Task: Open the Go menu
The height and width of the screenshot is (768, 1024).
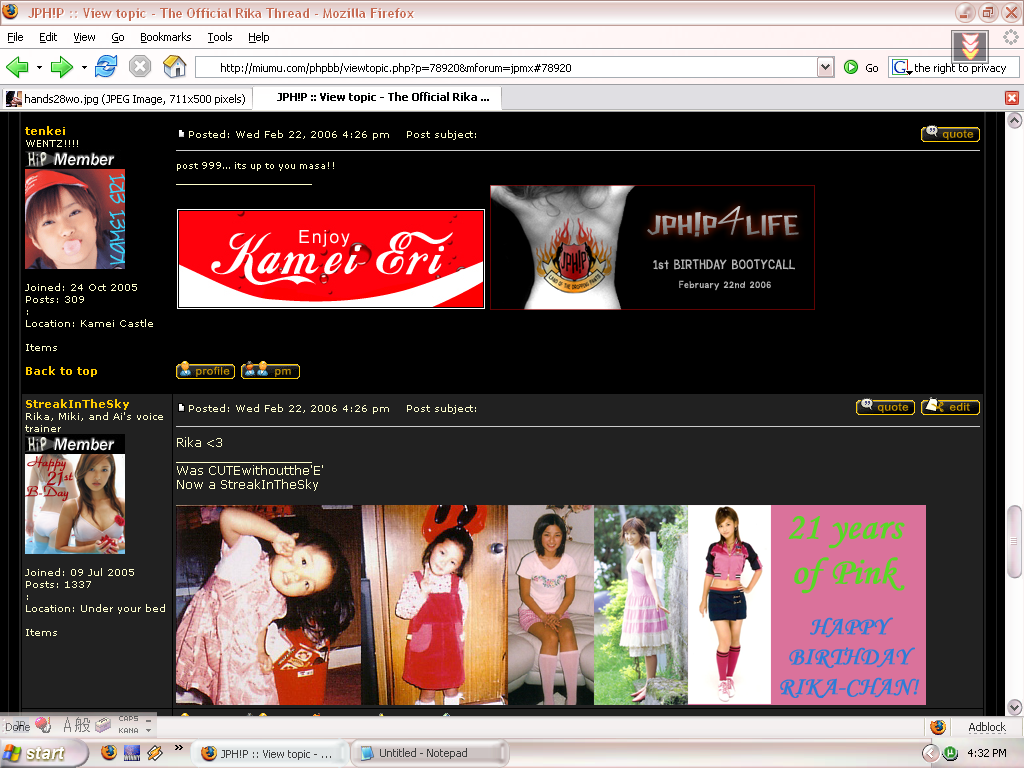Action: click(118, 37)
